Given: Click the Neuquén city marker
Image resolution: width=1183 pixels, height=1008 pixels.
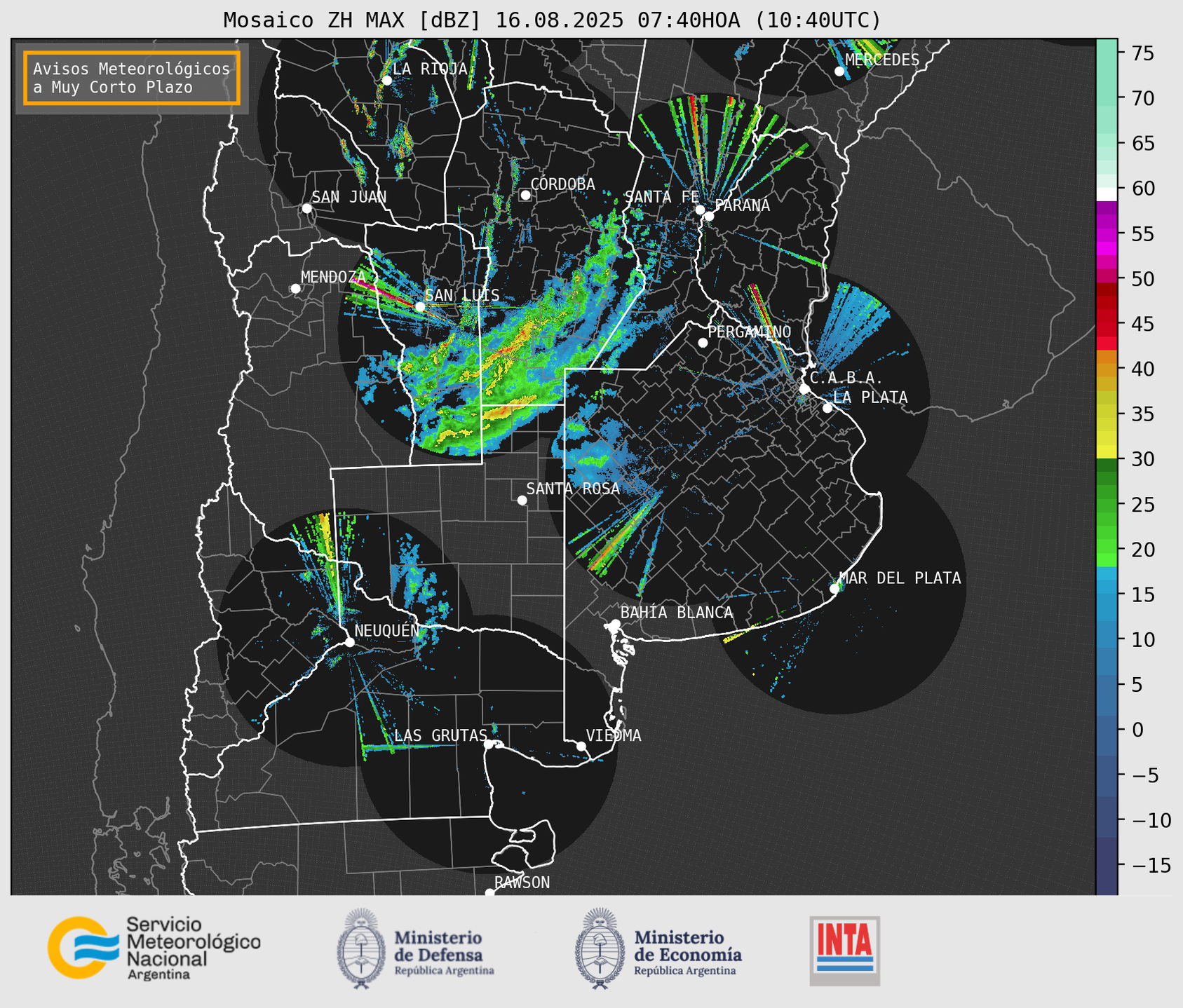Looking at the screenshot, I should click(x=349, y=642).
